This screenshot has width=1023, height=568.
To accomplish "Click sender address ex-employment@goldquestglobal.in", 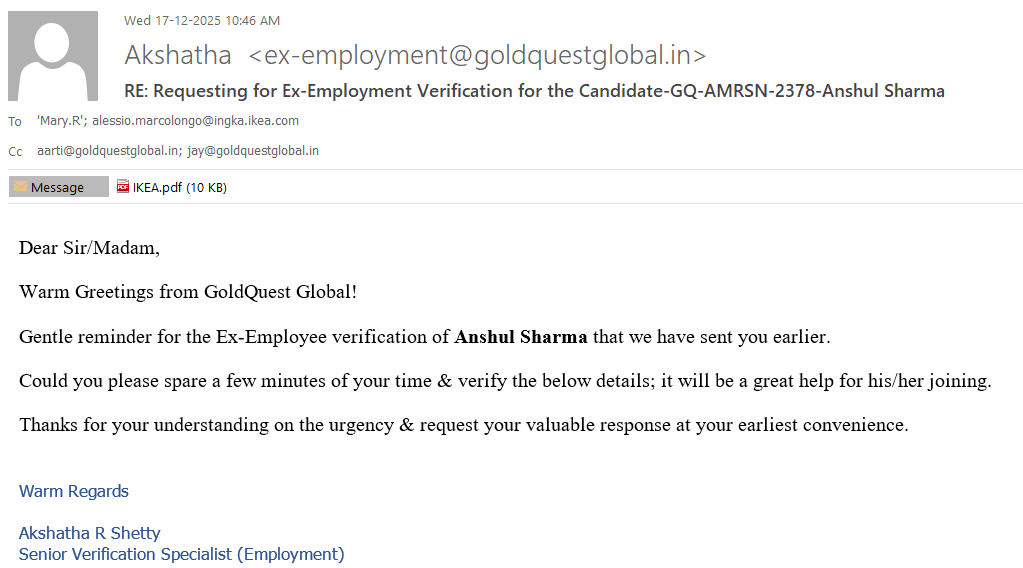I will (477, 56).
